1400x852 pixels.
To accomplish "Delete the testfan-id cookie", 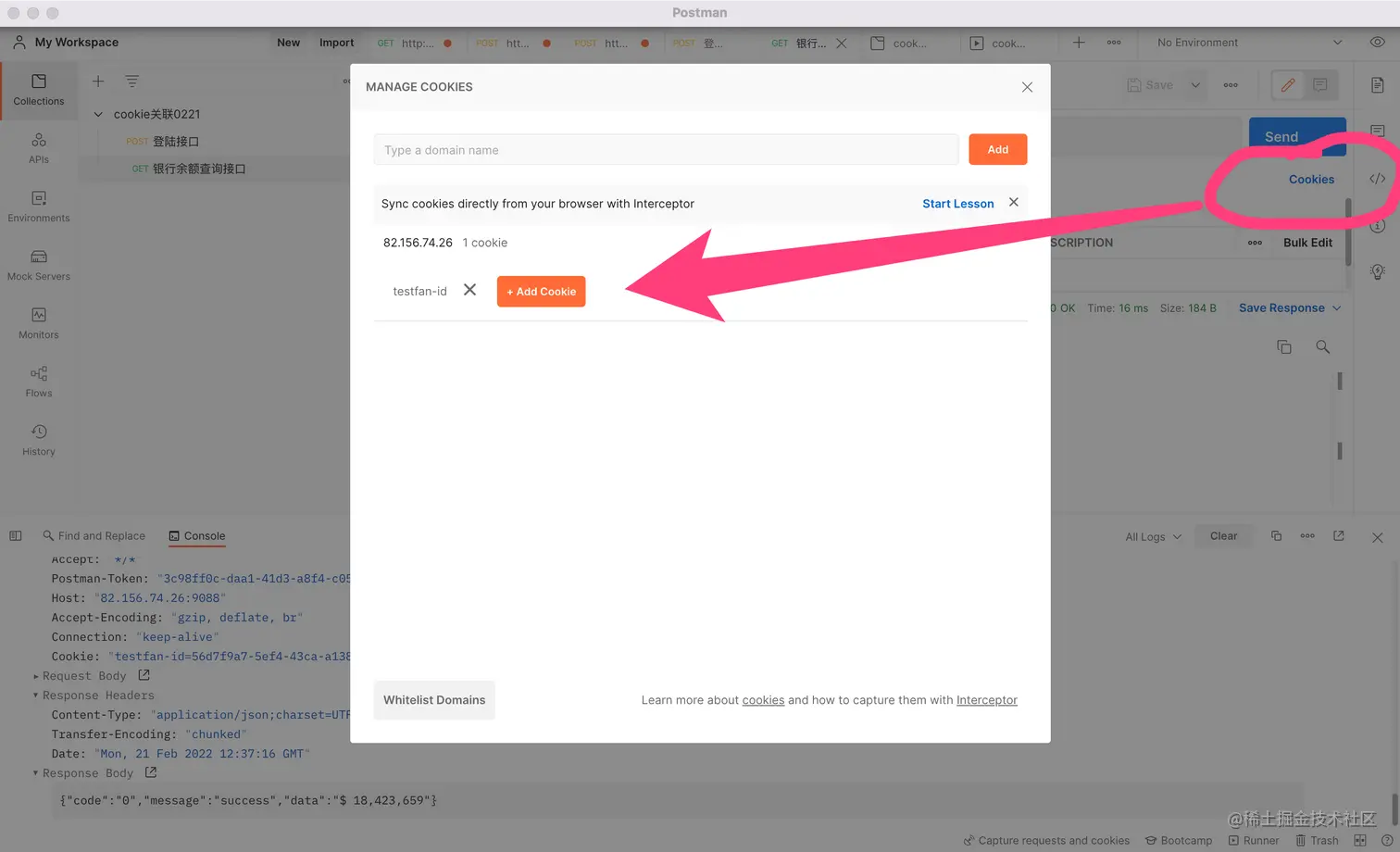I will pyautogui.click(x=469, y=290).
